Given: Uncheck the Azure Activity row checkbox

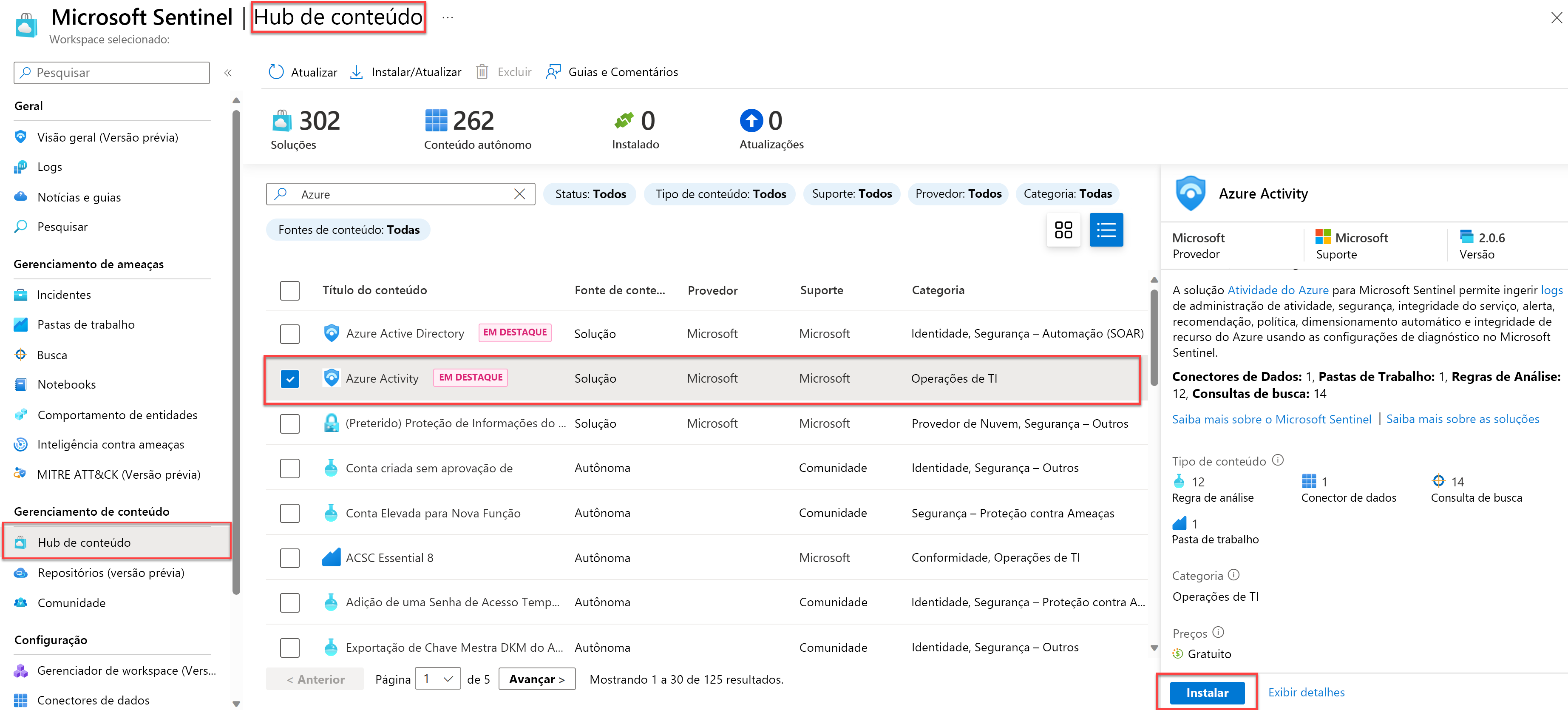Looking at the screenshot, I should tap(290, 379).
